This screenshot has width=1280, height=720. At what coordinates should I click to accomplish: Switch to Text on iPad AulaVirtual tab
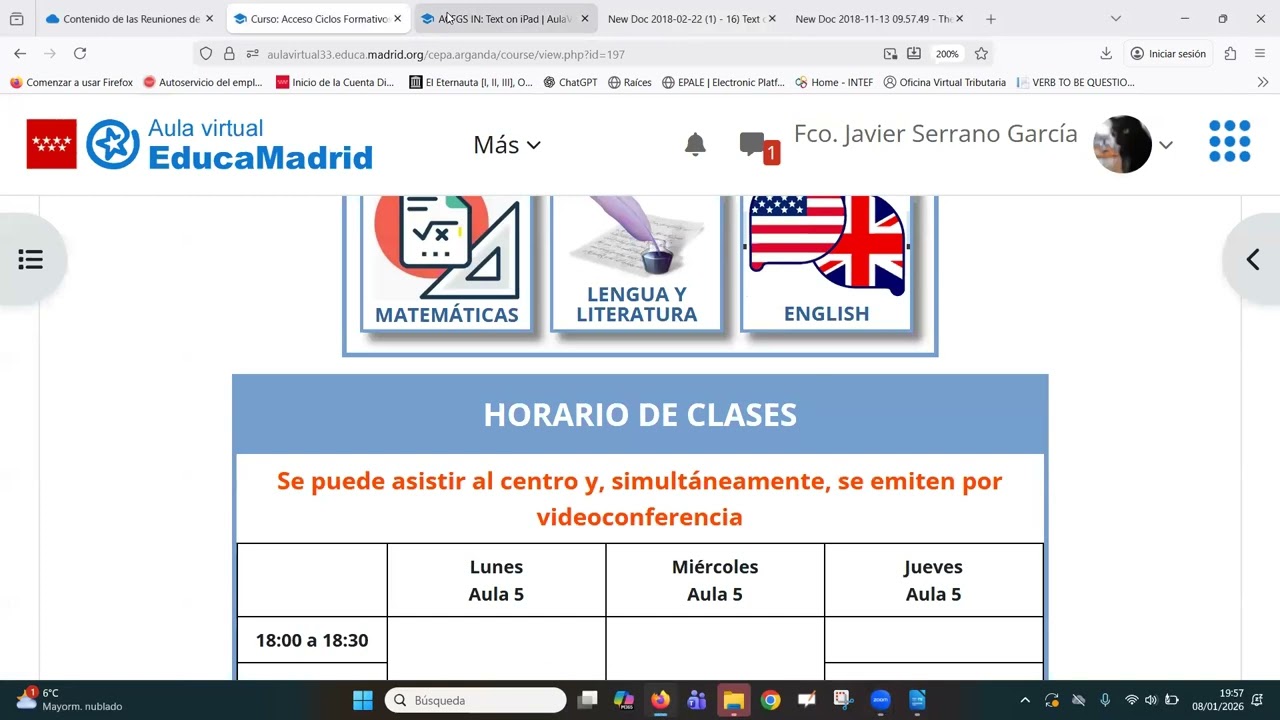click(505, 19)
